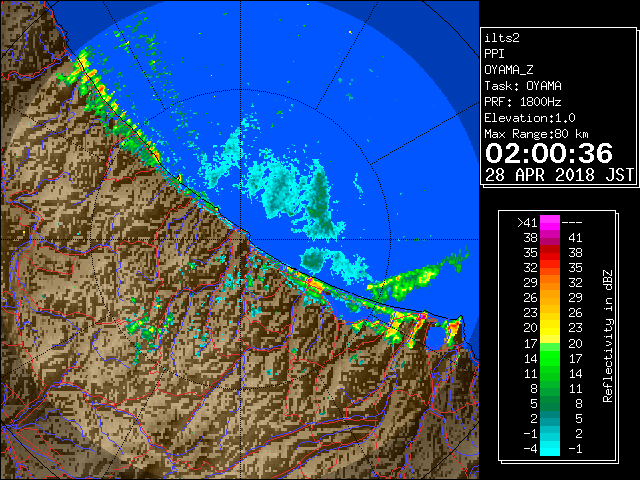Click the 'Elevation:1.0' text
The height and width of the screenshot is (480, 640).
[x=530, y=118]
